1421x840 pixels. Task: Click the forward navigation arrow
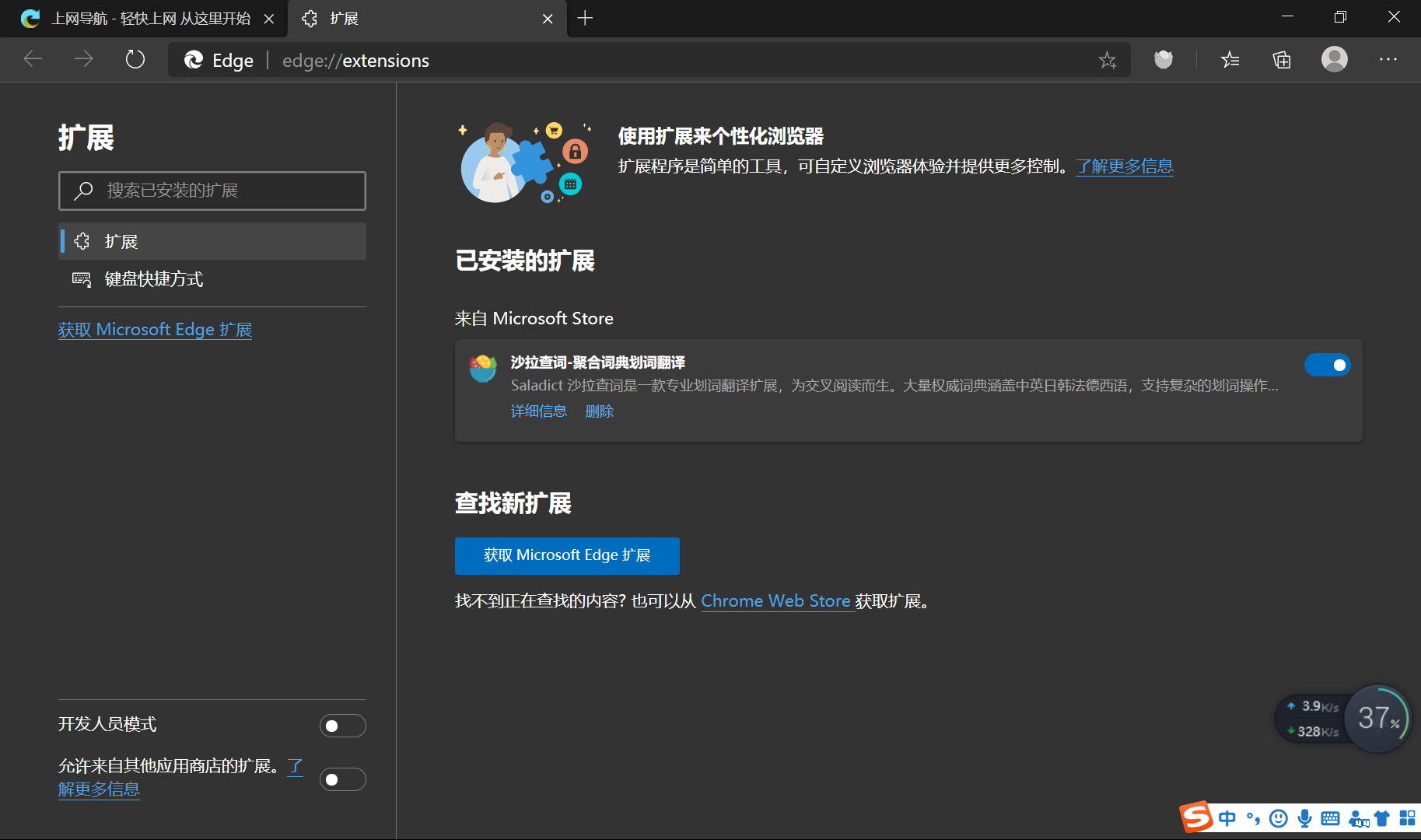[84, 59]
